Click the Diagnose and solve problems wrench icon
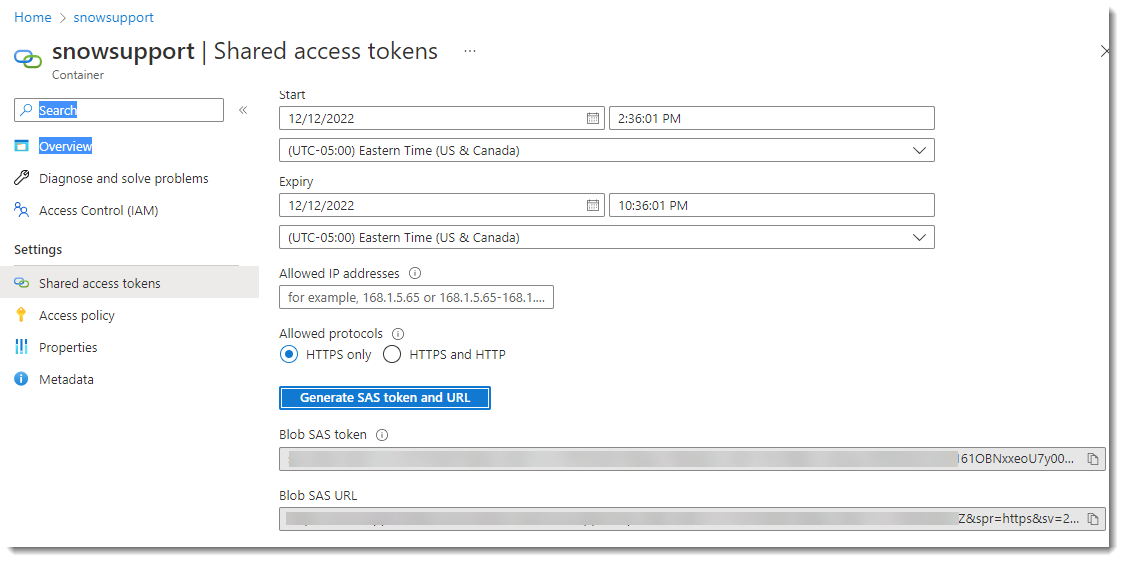1124x562 pixels. coord(22,178)
